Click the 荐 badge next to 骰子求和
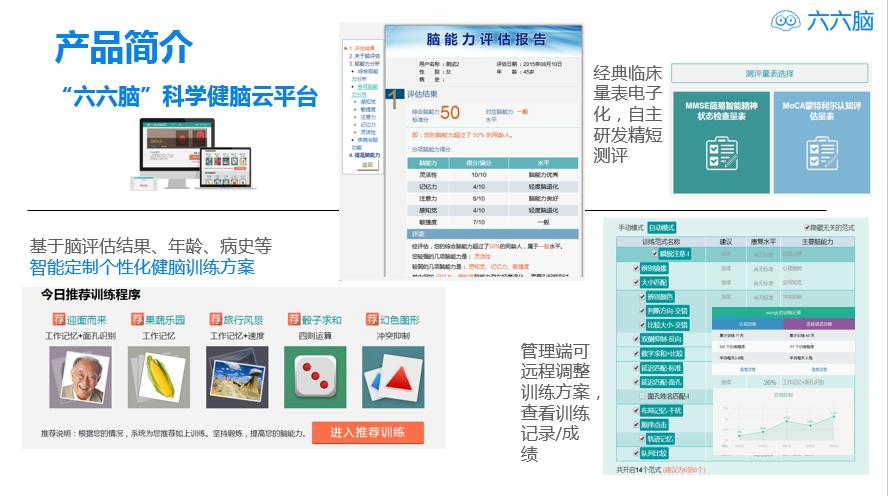The image size is (888, 496). pyautogui.click(x=293, y=319)
